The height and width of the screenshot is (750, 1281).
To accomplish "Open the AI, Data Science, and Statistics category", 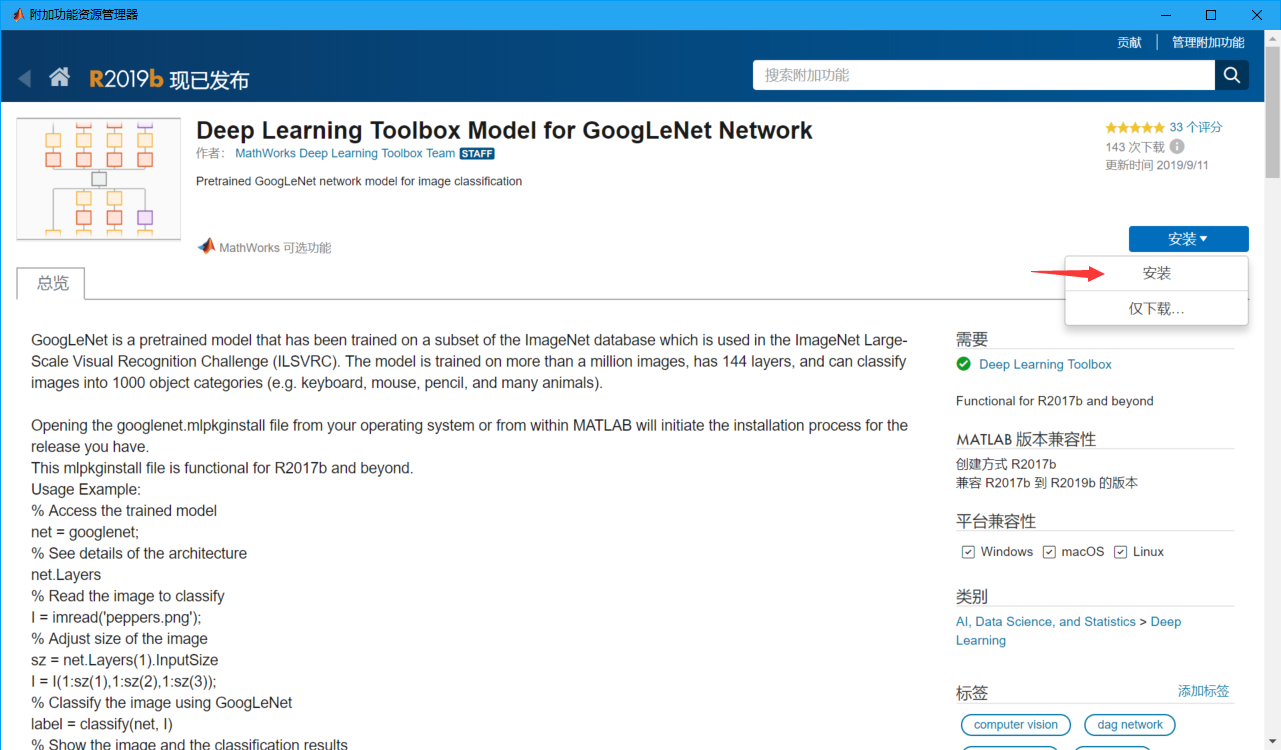I will (1045, 621).
